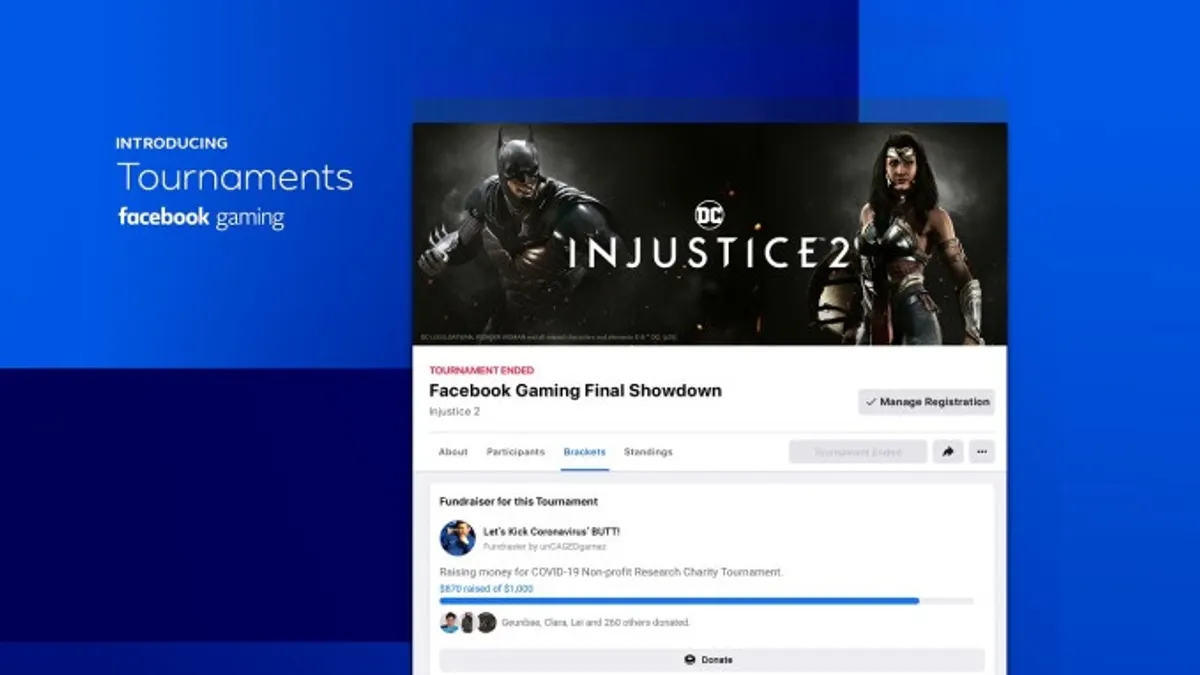Open the three-dot more options menu
The height and width of the screenshot is (675, 1200).
(x=982, y=452)
